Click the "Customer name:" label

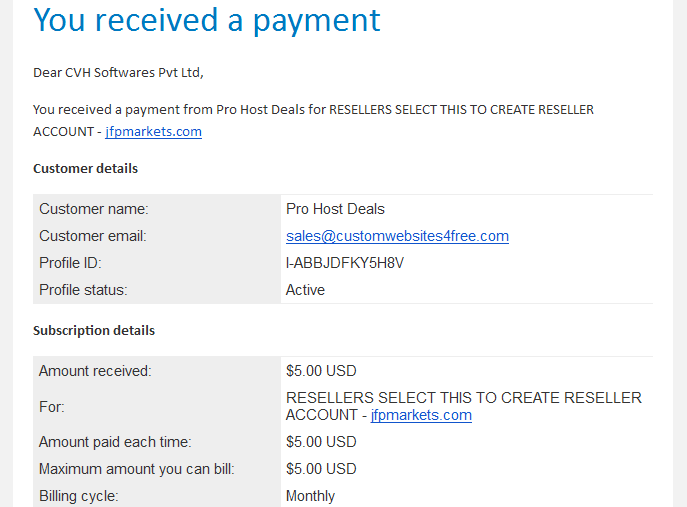94,209
